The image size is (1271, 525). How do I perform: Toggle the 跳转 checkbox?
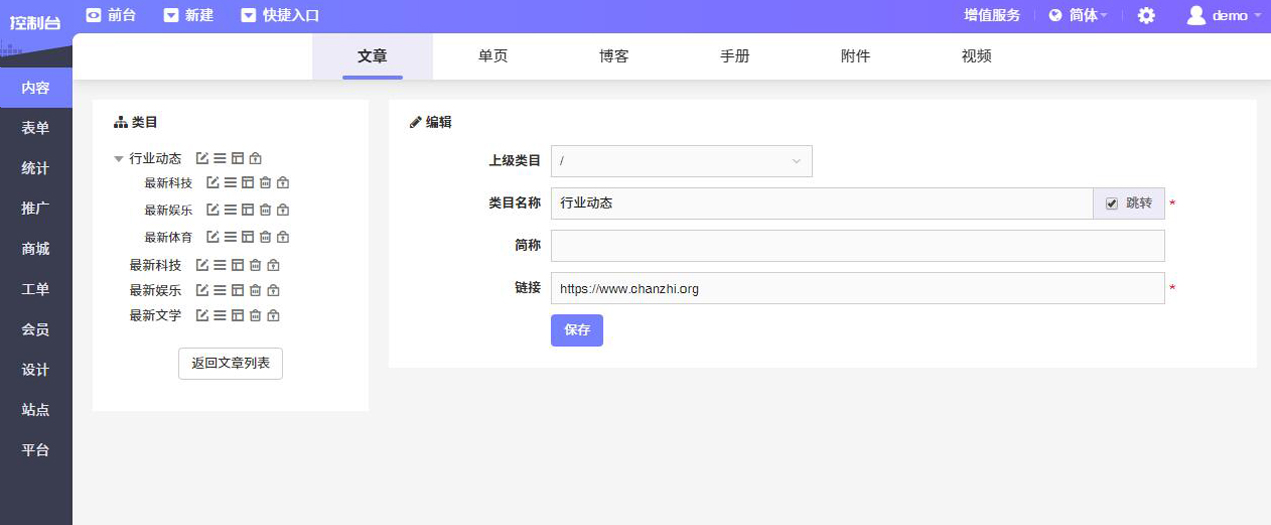pyautogui.click(x=1112, y=204)
